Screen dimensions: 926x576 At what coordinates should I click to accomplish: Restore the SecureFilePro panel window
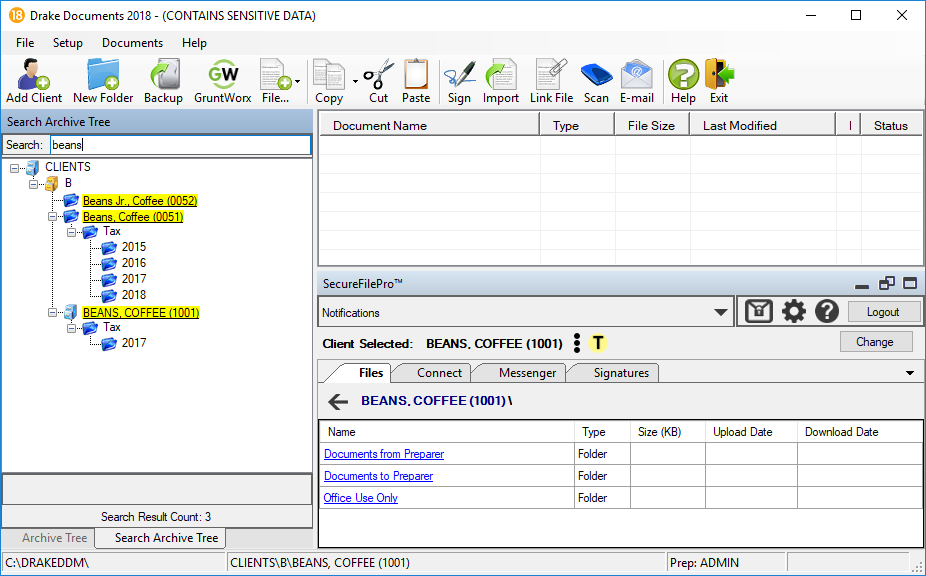point(886,284)
